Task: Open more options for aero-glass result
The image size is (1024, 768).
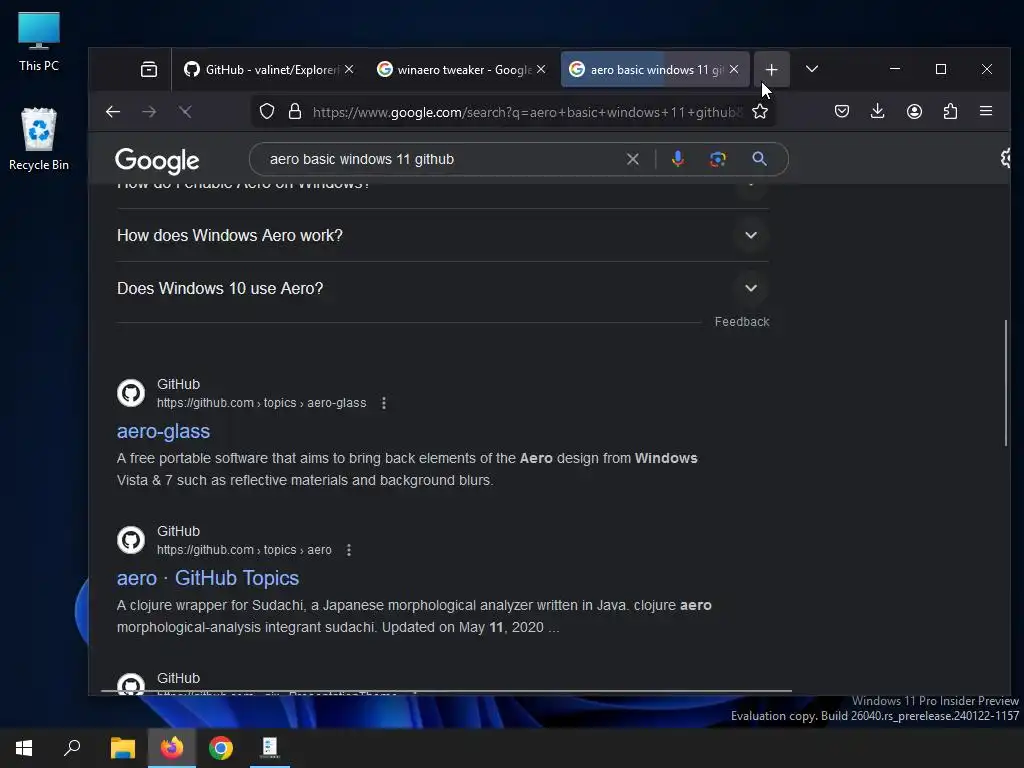Action: (384, 404)
